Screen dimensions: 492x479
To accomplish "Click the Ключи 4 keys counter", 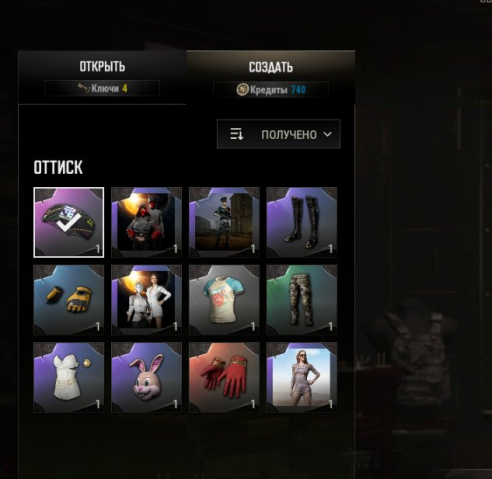I will 102,89.
